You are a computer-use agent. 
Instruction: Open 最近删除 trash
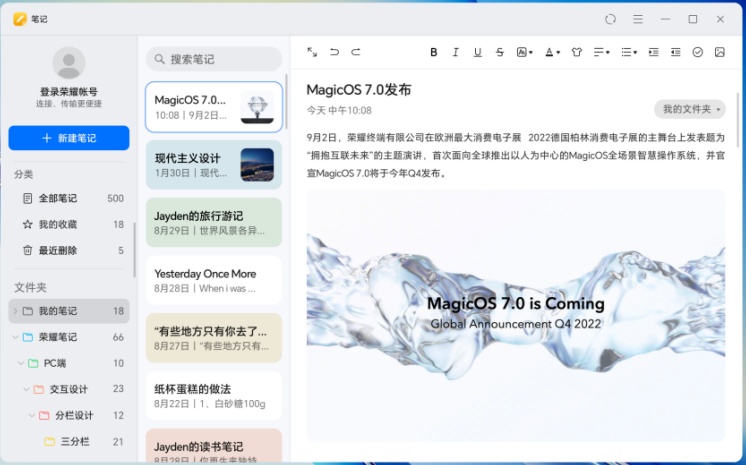69,251
